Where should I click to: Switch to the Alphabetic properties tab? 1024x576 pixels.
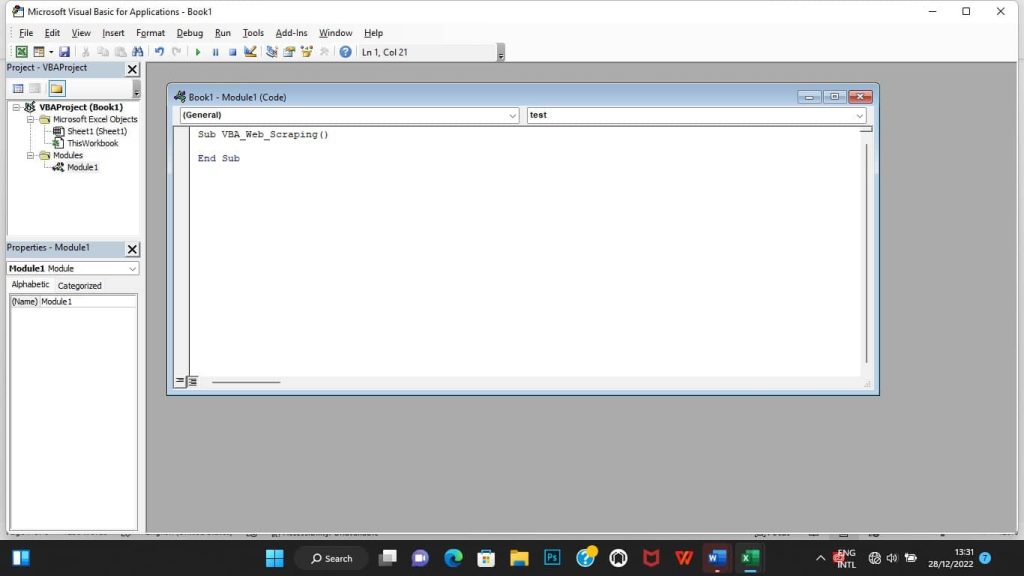pos(30,285)
